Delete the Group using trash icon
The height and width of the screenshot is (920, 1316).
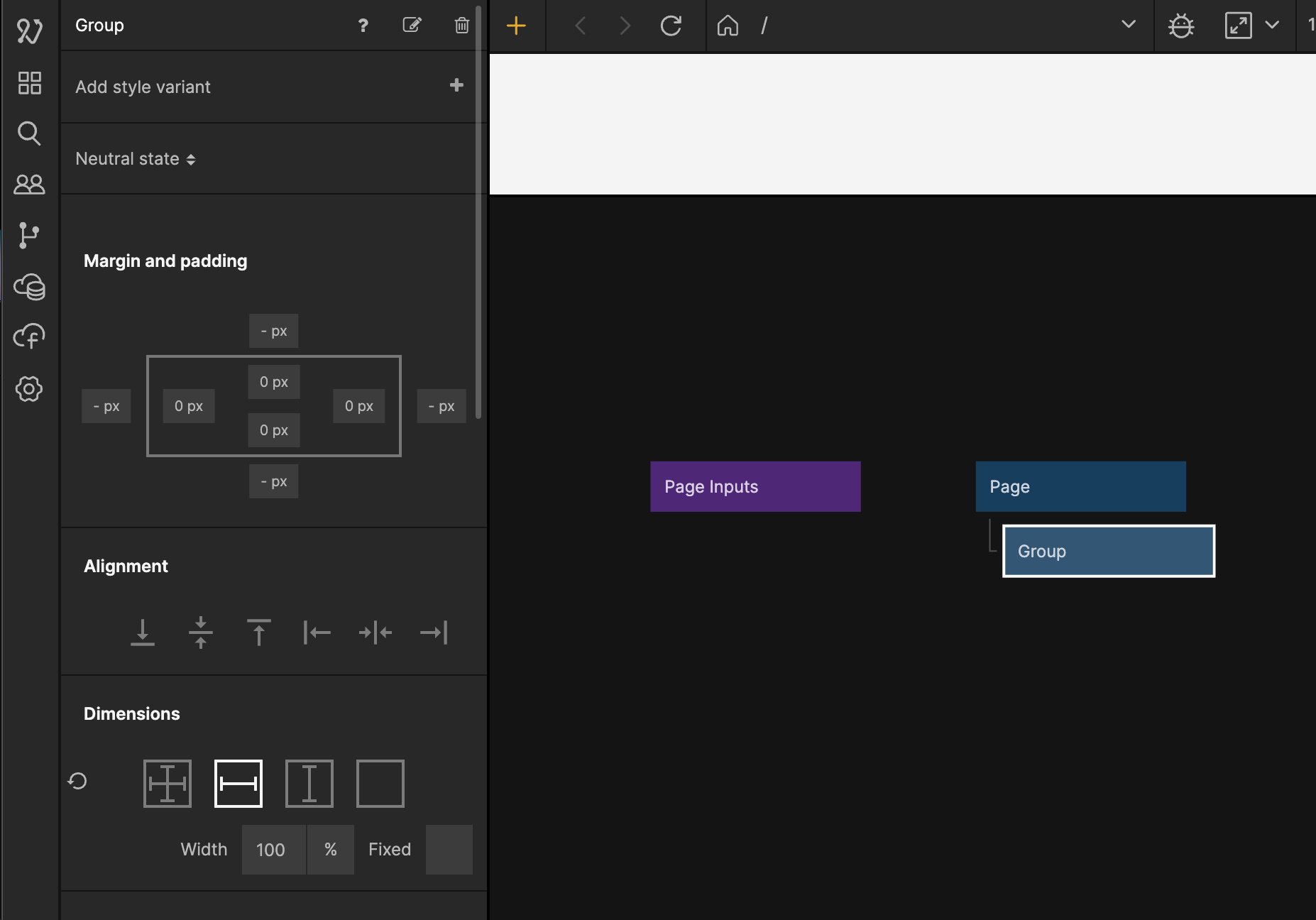[461, 26]
